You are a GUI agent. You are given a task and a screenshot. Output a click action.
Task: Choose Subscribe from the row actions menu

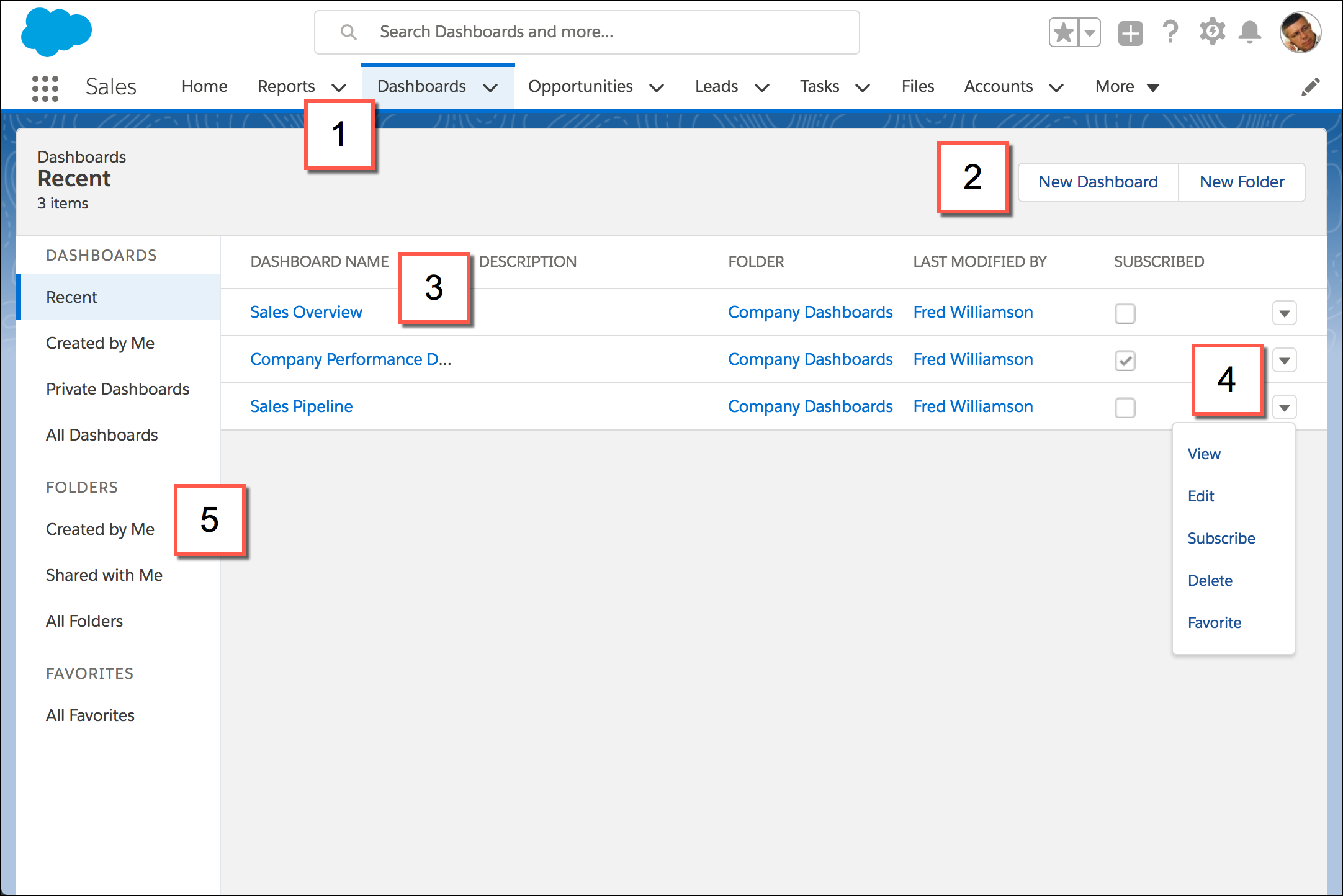(1221, 538)
